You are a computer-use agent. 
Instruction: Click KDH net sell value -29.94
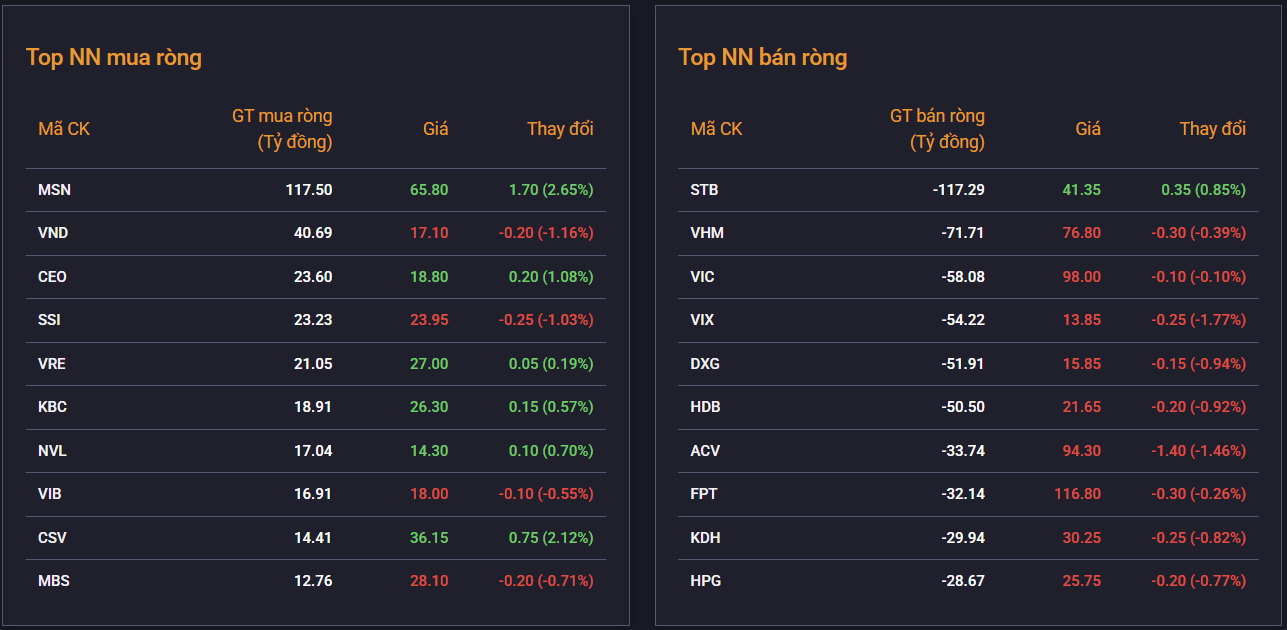click(x=963, y=538)
